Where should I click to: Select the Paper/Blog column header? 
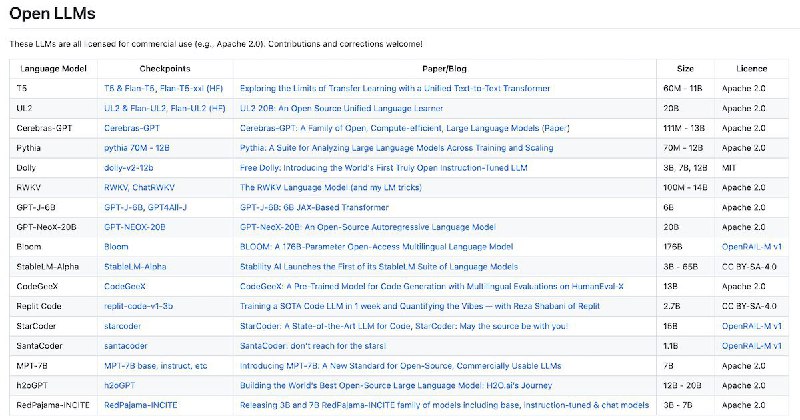coord(444,68)
